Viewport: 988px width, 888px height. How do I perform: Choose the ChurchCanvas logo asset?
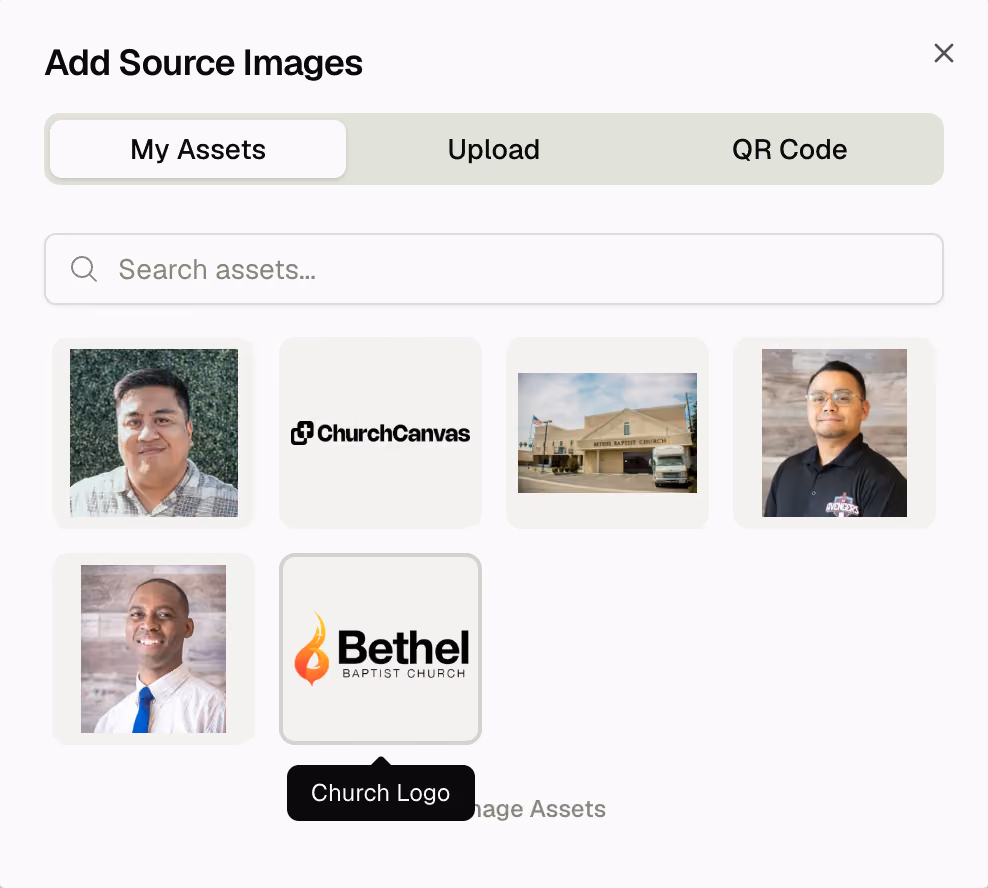[381, 433]
